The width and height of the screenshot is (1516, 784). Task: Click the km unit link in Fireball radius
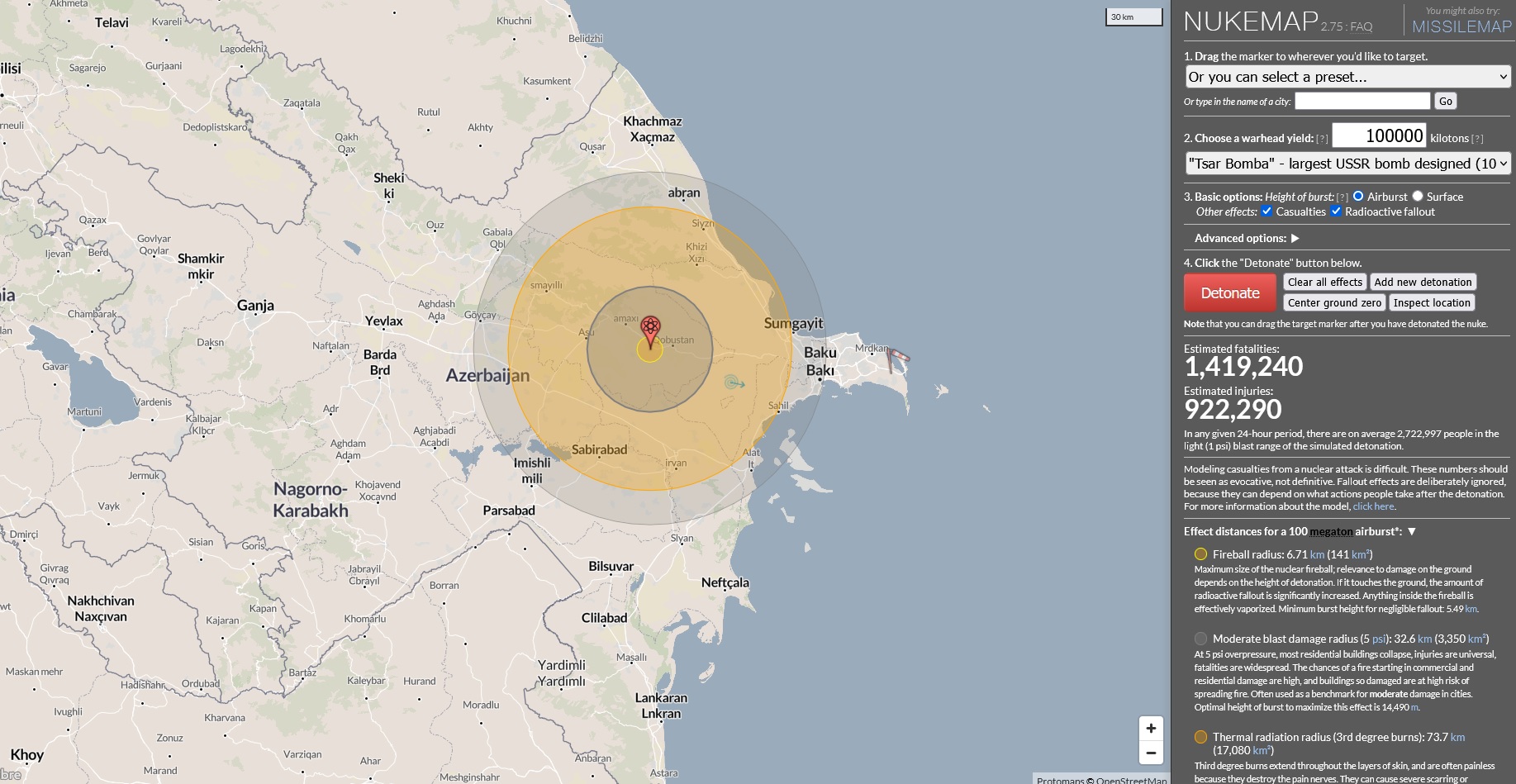pos(1317,554)
